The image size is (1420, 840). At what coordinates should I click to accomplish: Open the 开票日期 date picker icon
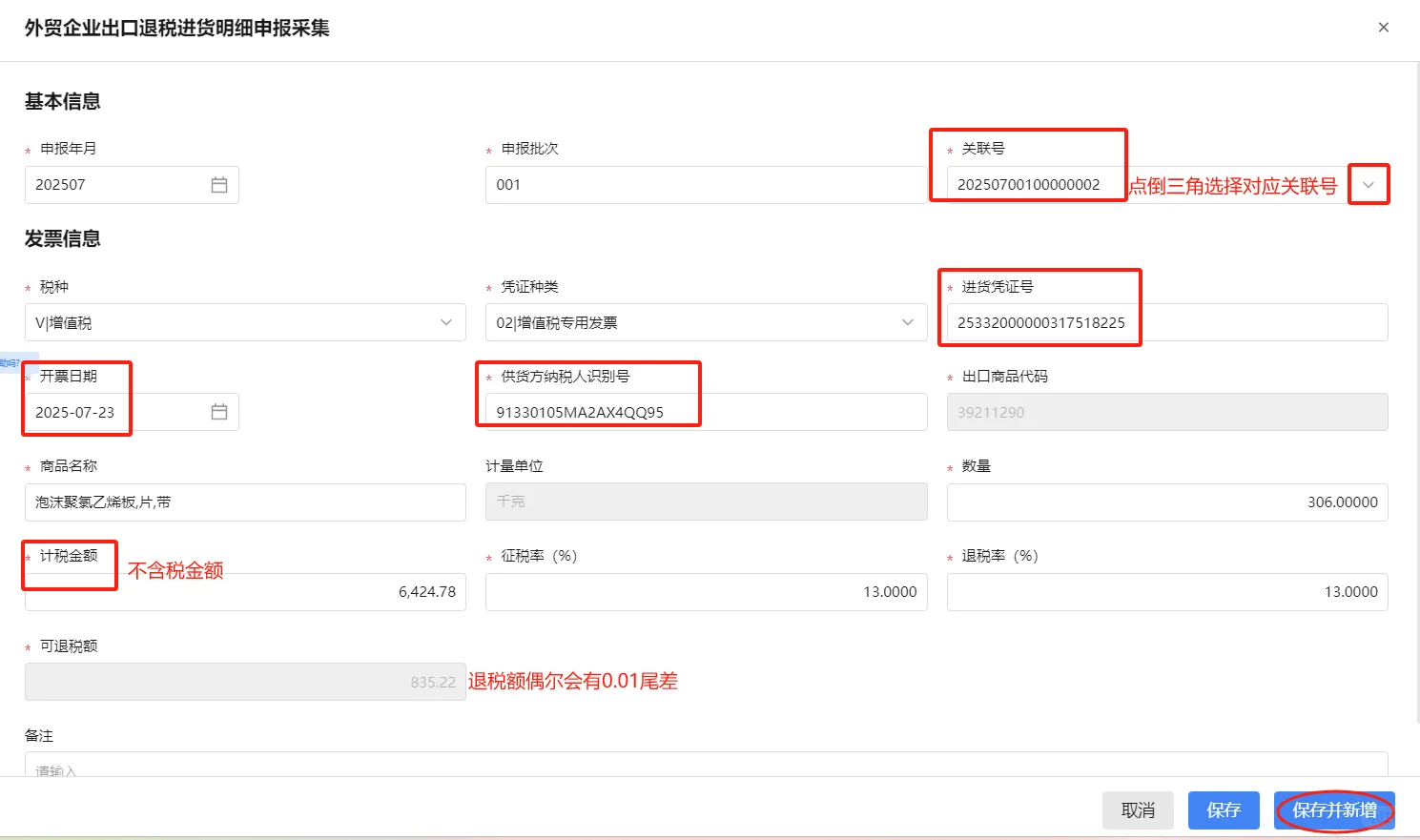(217, 411)
